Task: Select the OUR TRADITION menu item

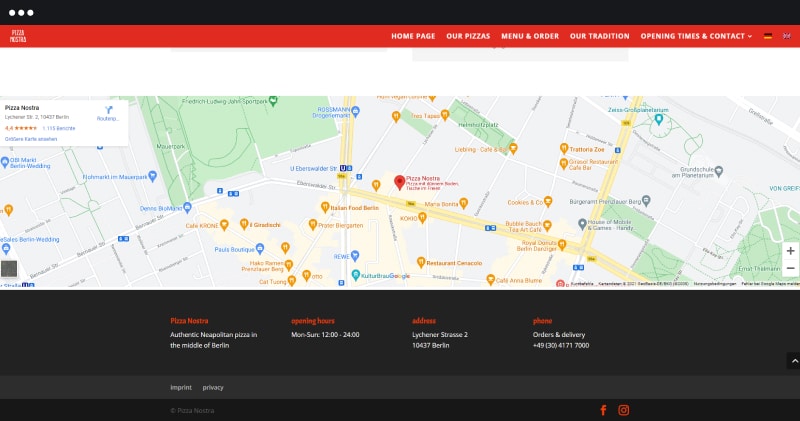Action: coord(599,36)
